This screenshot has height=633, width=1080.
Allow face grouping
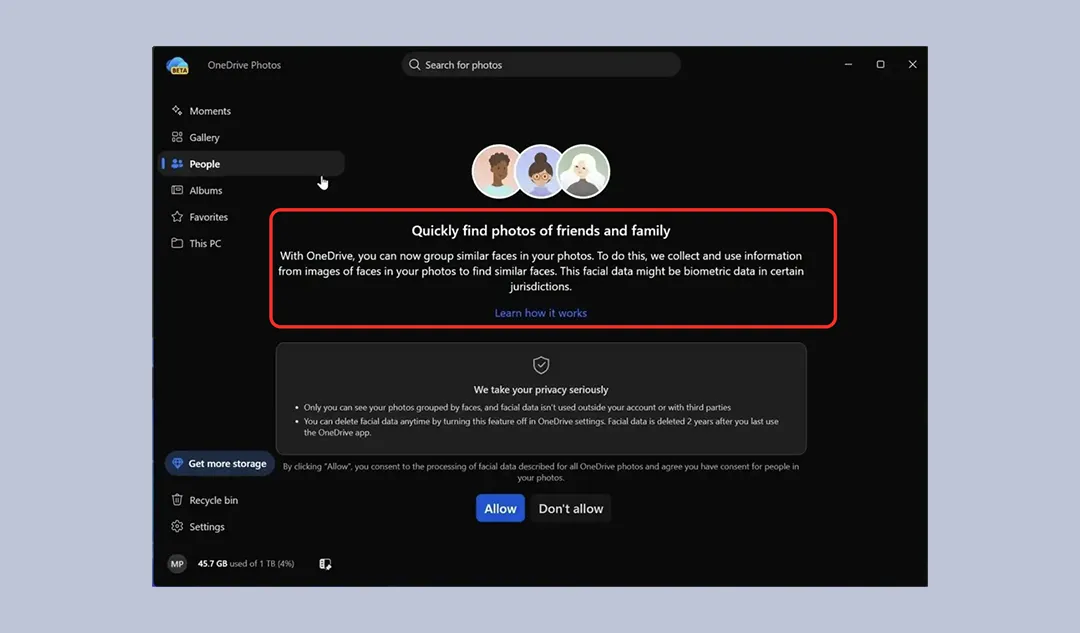(x=500, y=508)
